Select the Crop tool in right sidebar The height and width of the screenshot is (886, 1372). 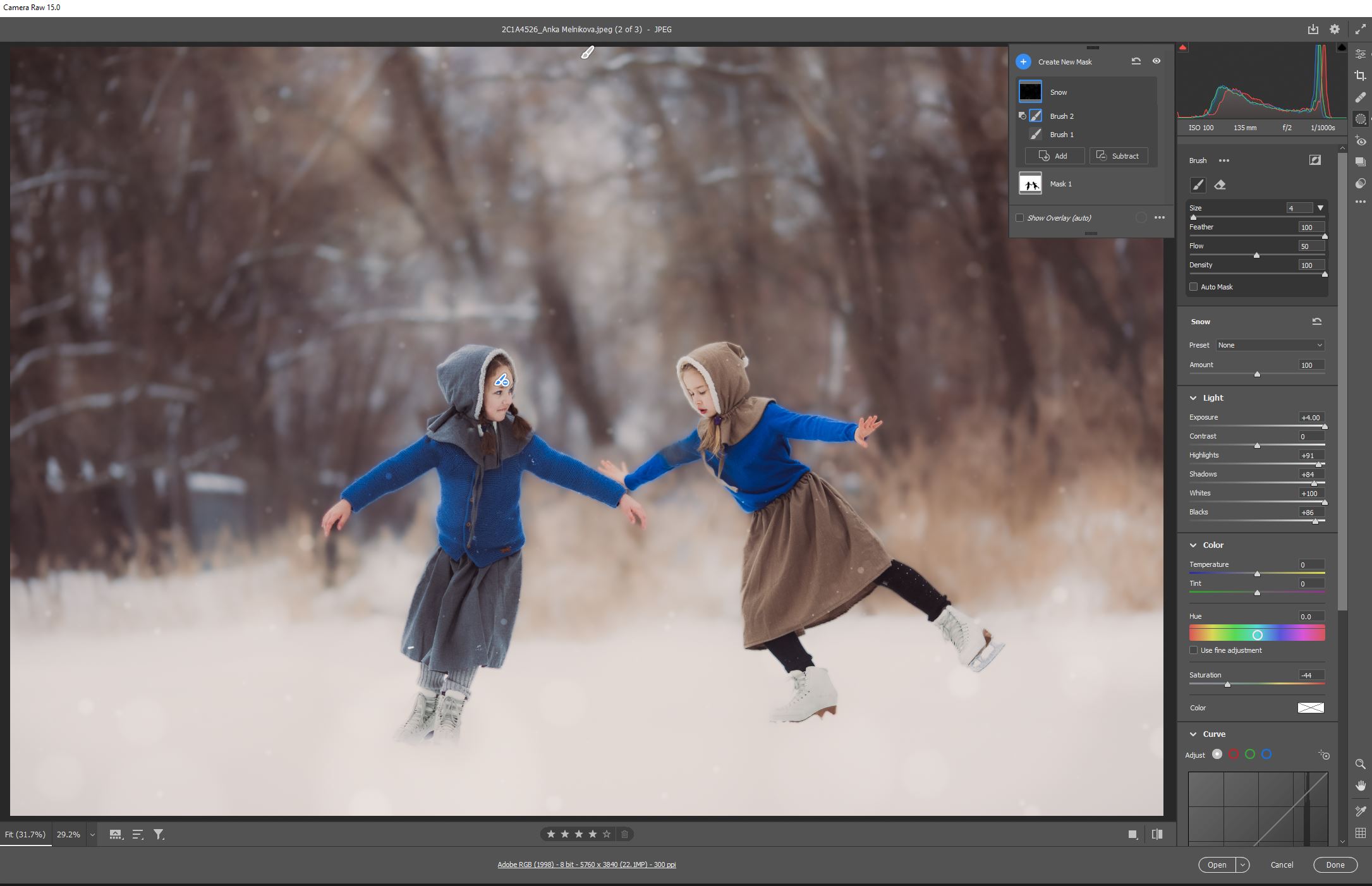[1361, 76]
